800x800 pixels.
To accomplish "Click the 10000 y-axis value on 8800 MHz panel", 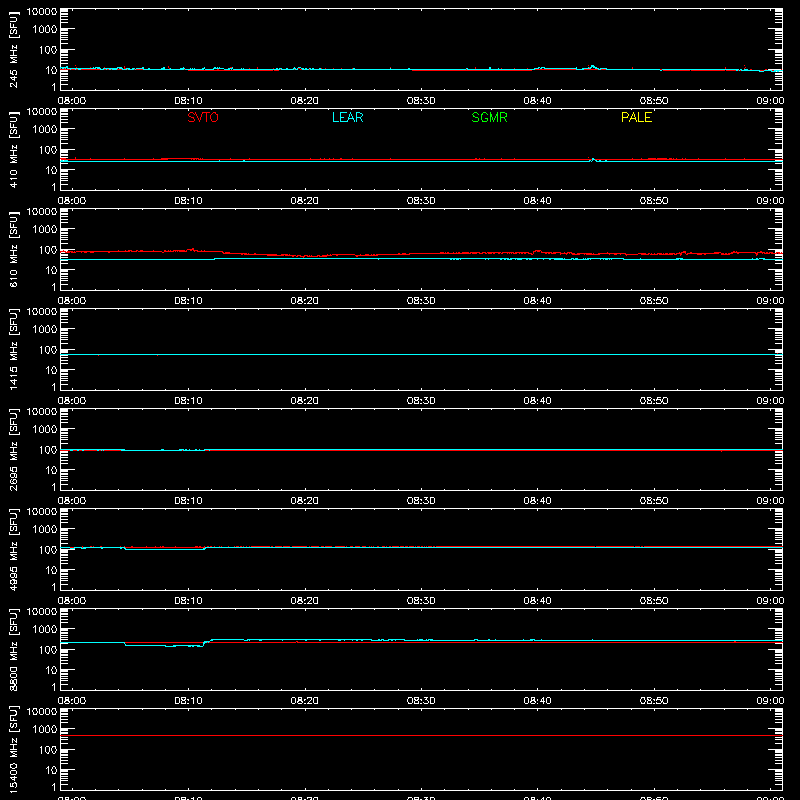I will click(x=42, y=612).
